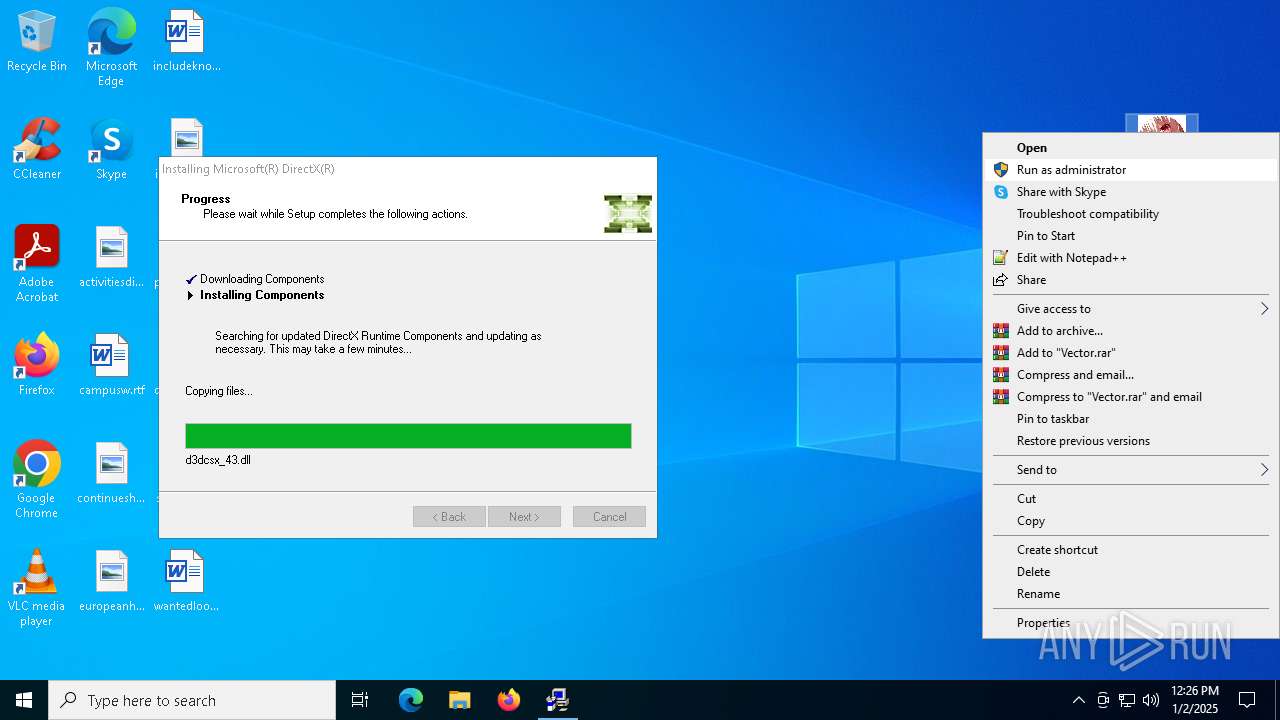Open the Adobe Acrobat desktop icon

point(37,264)
